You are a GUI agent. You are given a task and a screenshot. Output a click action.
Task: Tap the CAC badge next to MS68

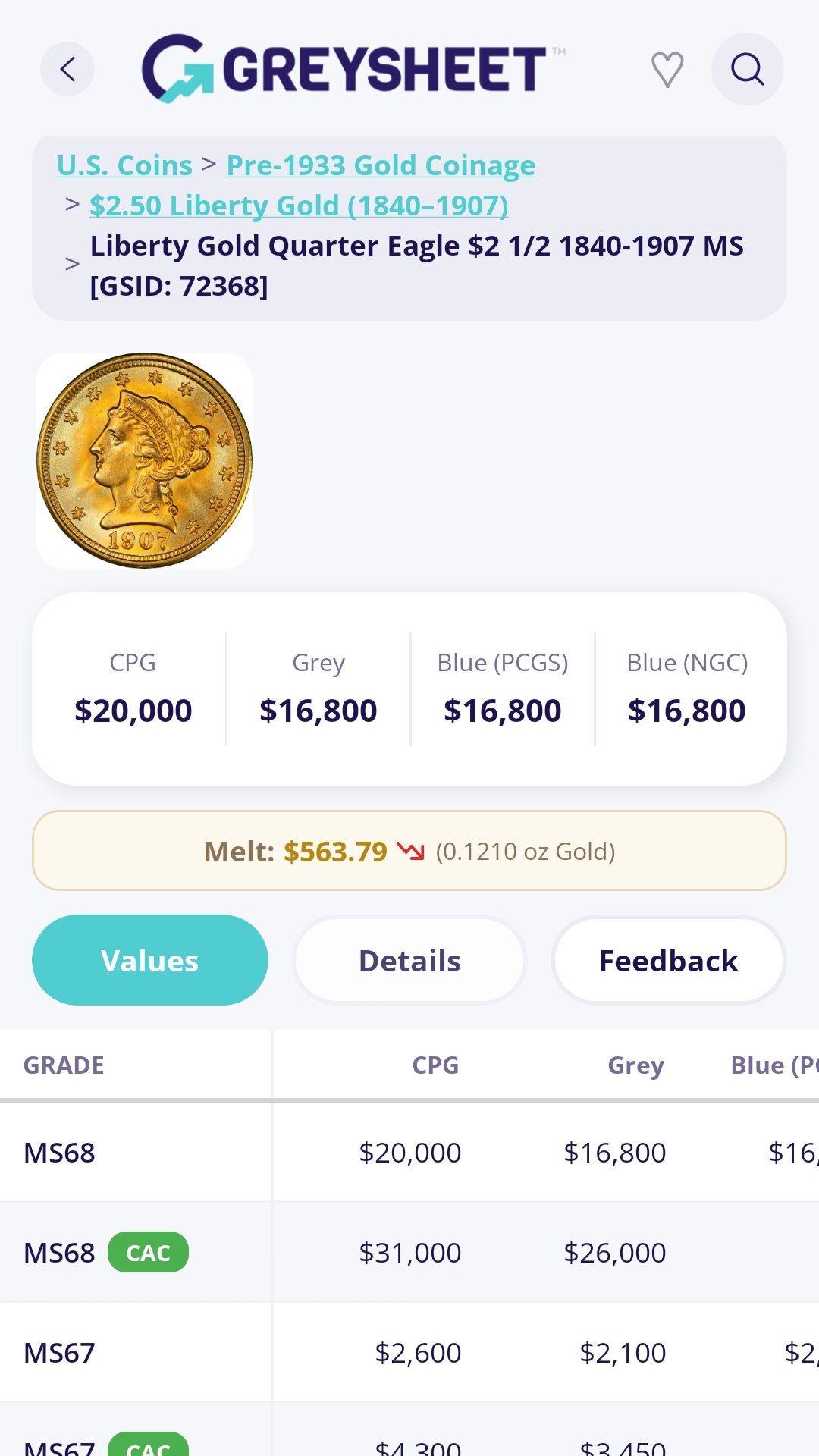point(148,1253)
